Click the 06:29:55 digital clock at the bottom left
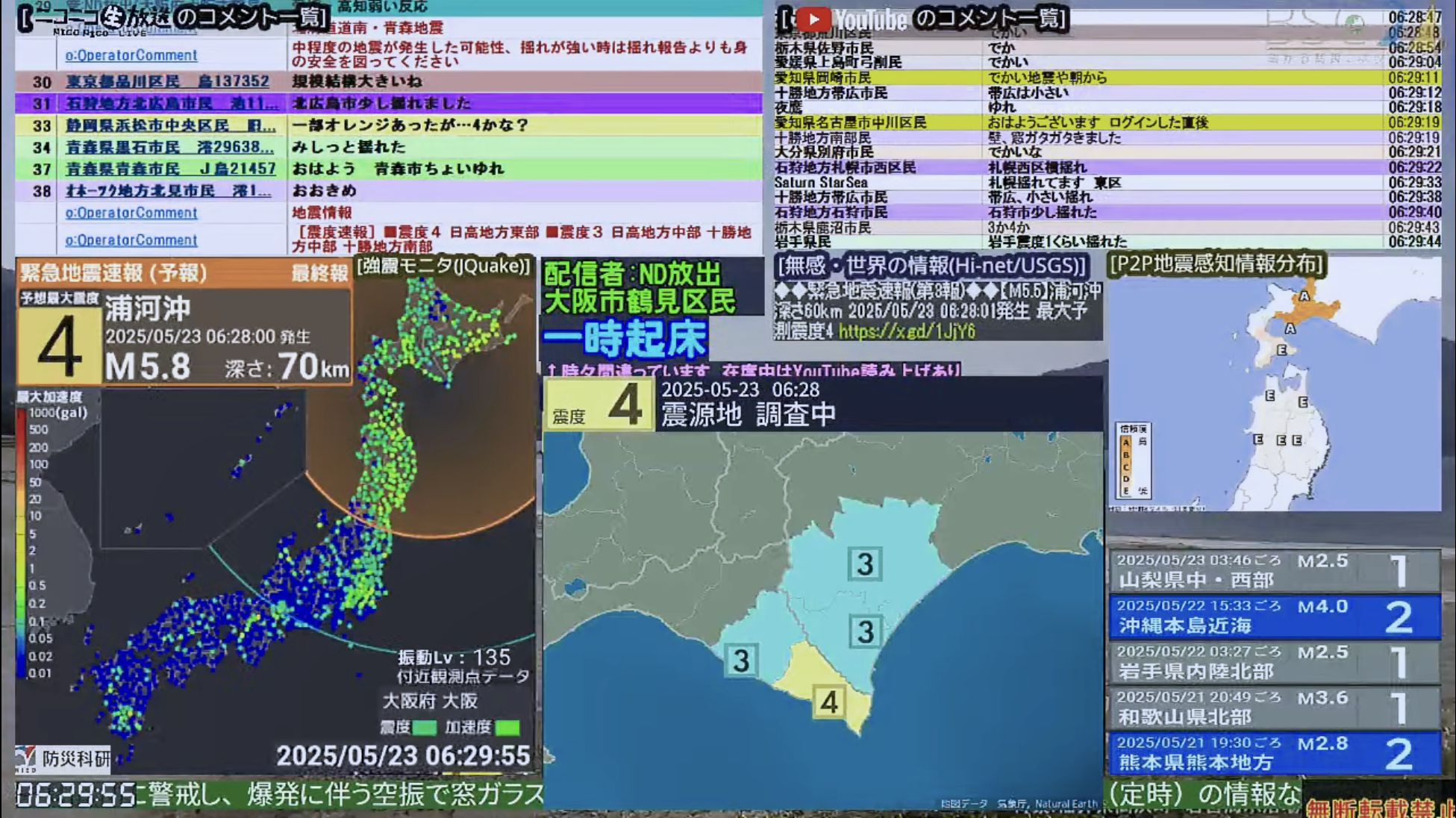 [76, 796]
